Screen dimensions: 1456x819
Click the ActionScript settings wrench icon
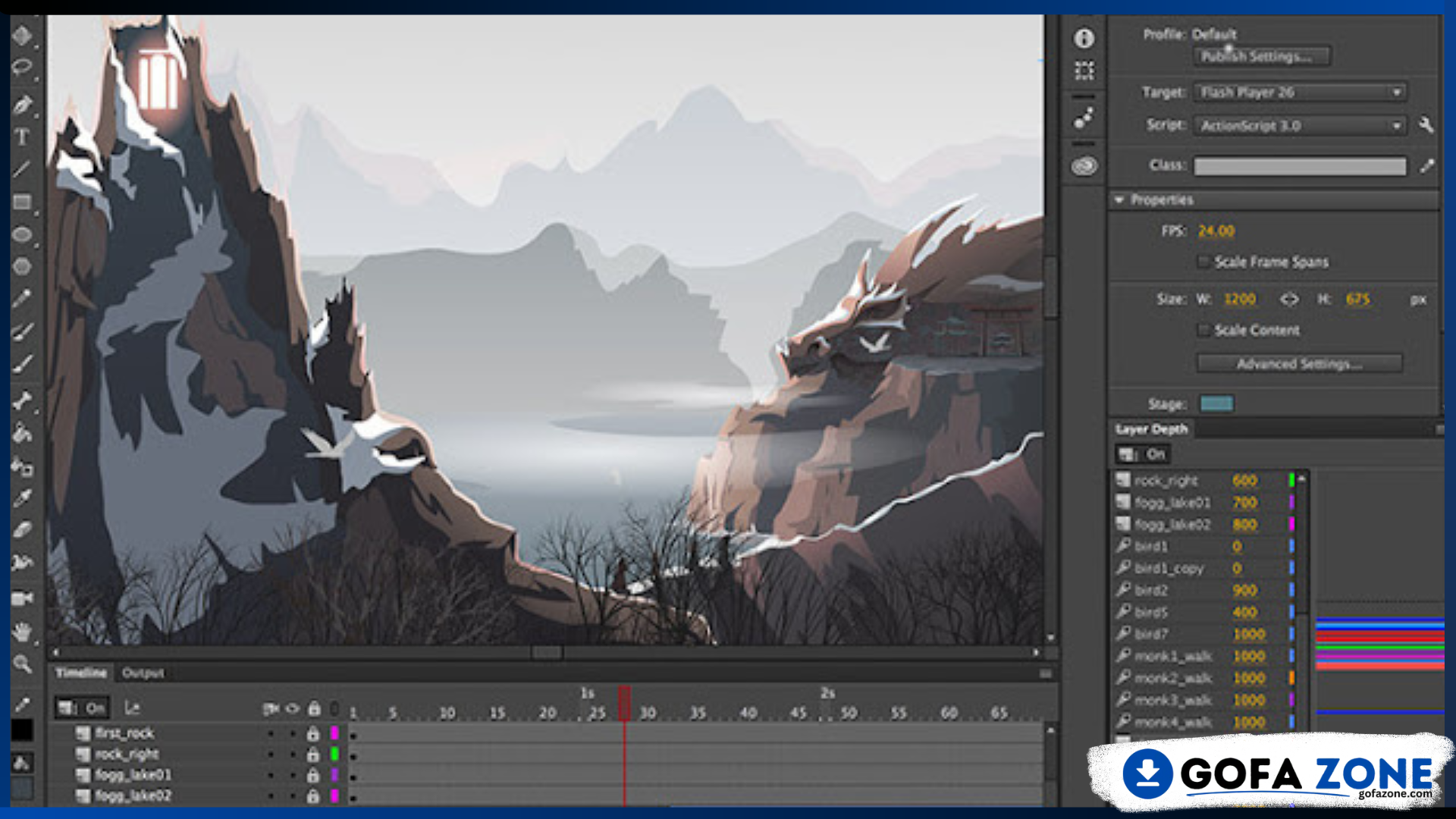(1426, 125)
